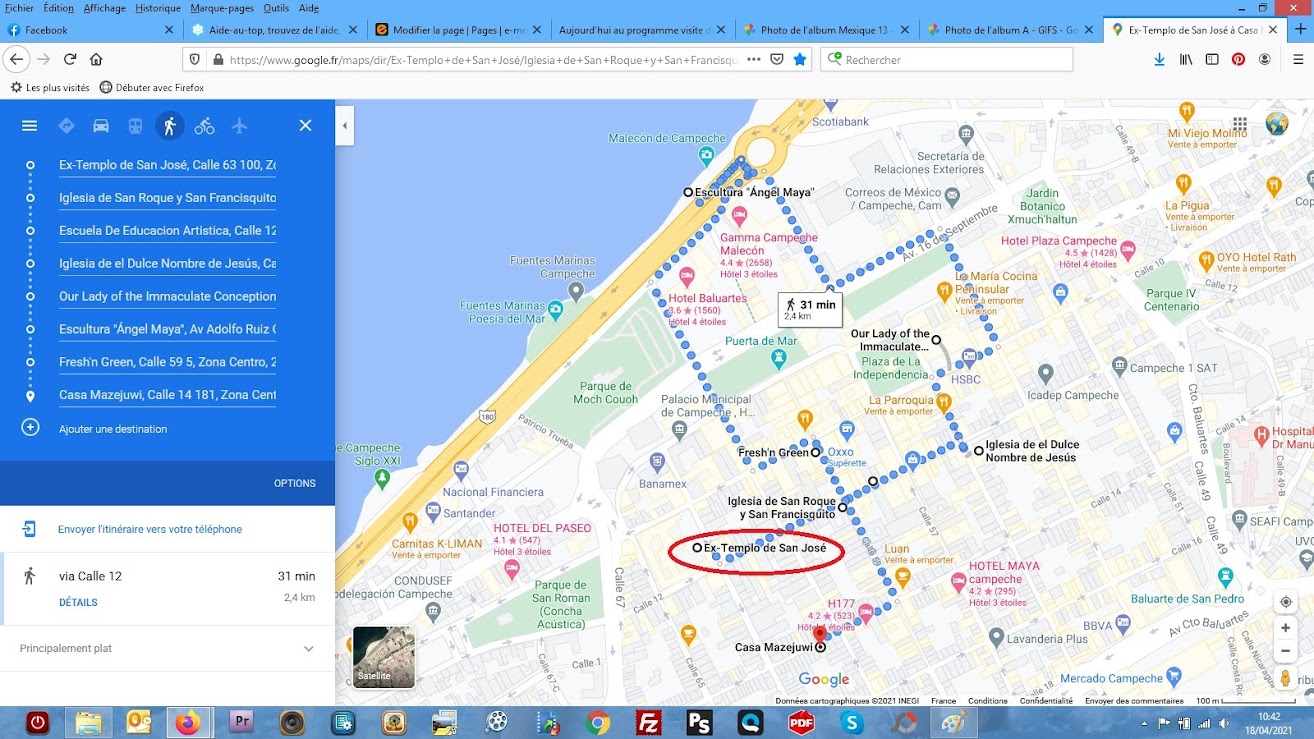Go back to the previous page

[x=16, y=59]
